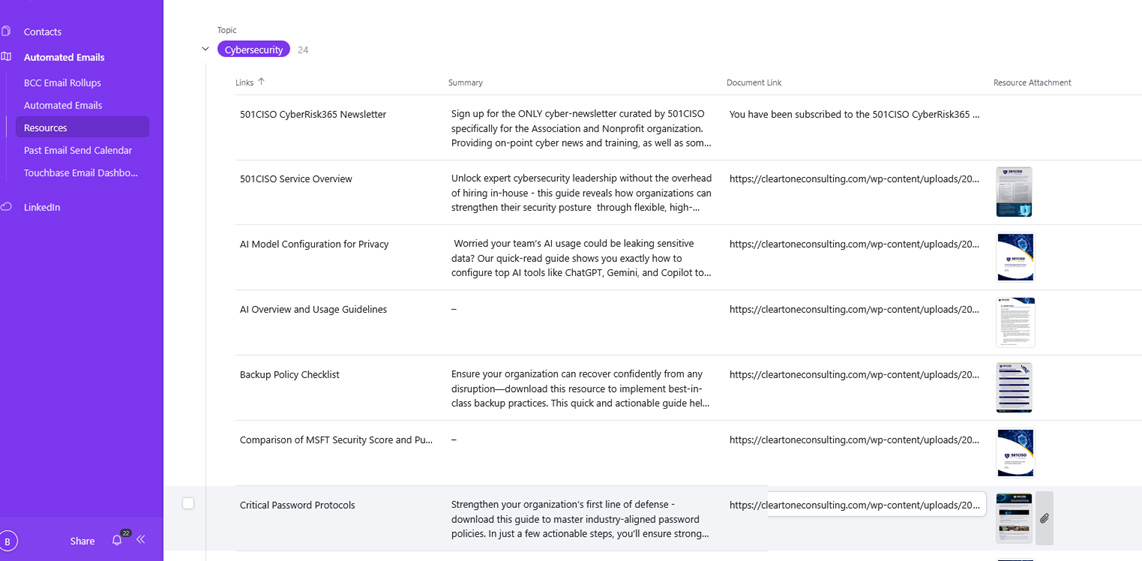Click the Automated Emails map icon
1142x561 pixels.
[6, 57]
